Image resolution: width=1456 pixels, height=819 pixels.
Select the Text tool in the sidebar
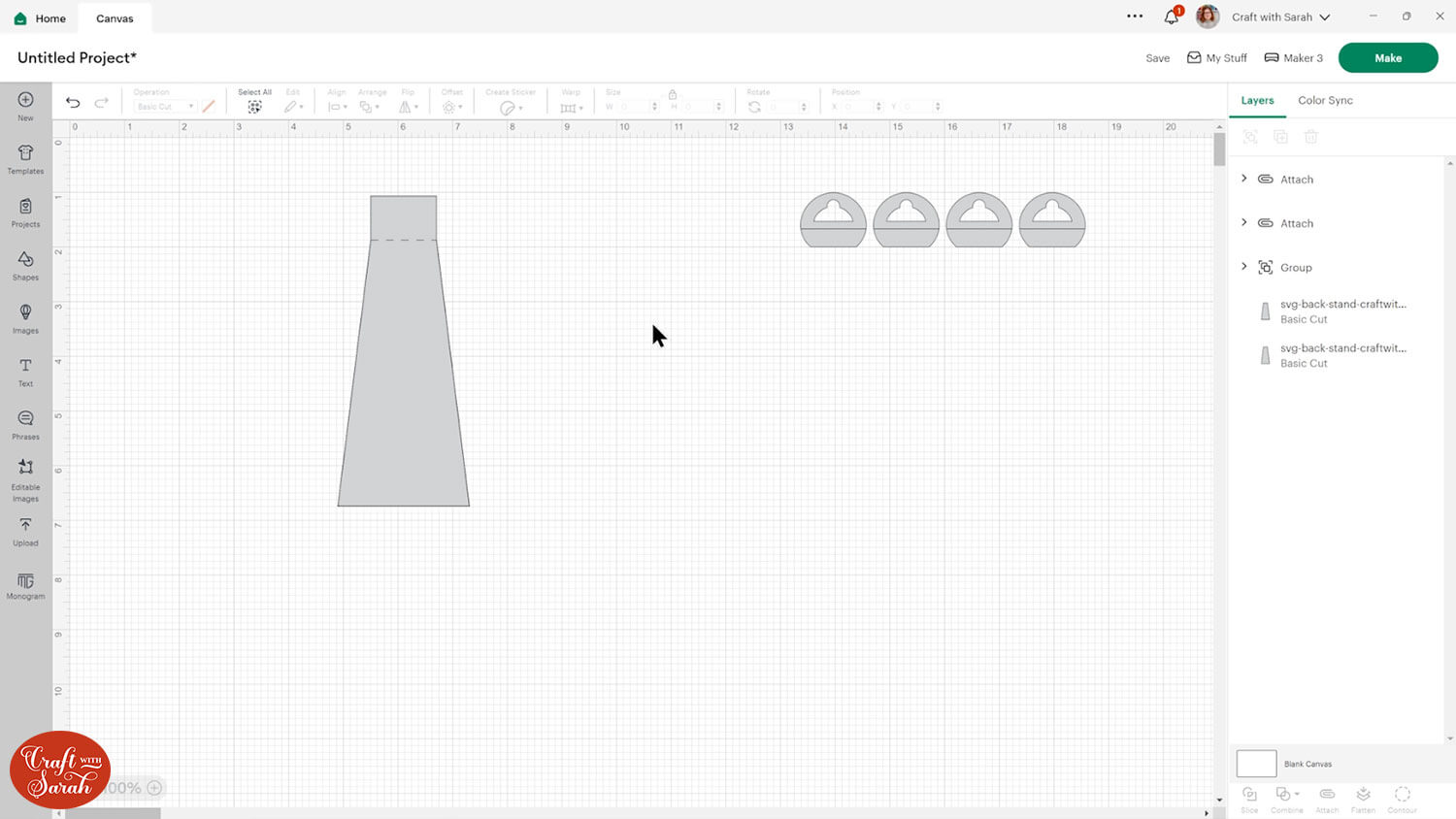tap(25, 370)
